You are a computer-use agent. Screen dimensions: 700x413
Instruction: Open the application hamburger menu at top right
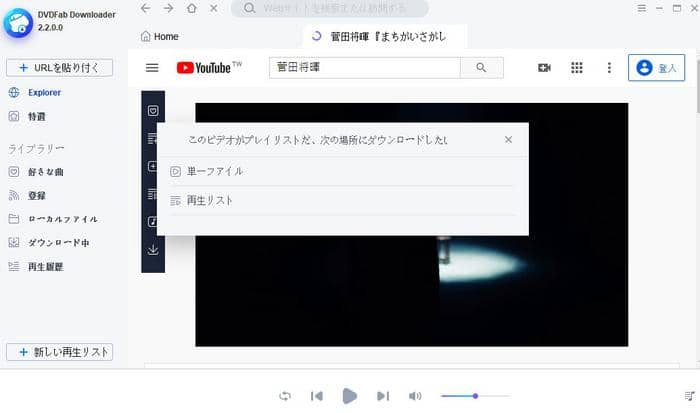642,8
